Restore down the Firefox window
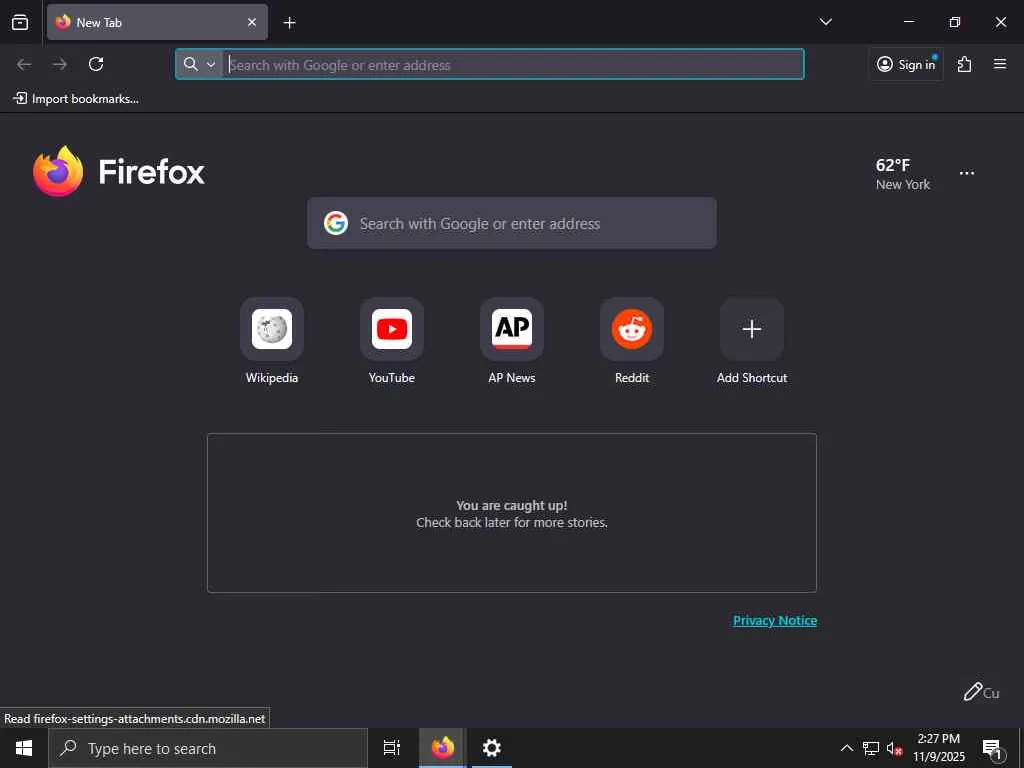The width and height of the screenshot is (1024, 768). [955, 22]
